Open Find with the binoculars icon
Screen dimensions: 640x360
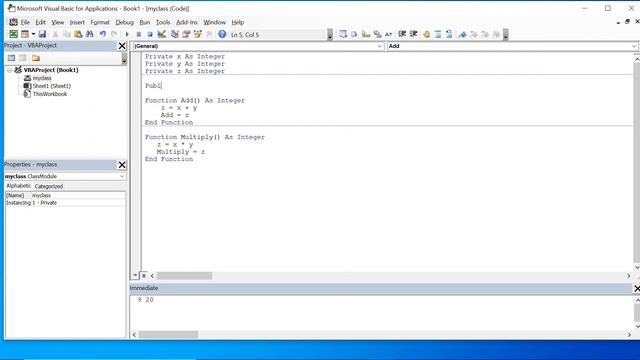(x=89, y=34)
